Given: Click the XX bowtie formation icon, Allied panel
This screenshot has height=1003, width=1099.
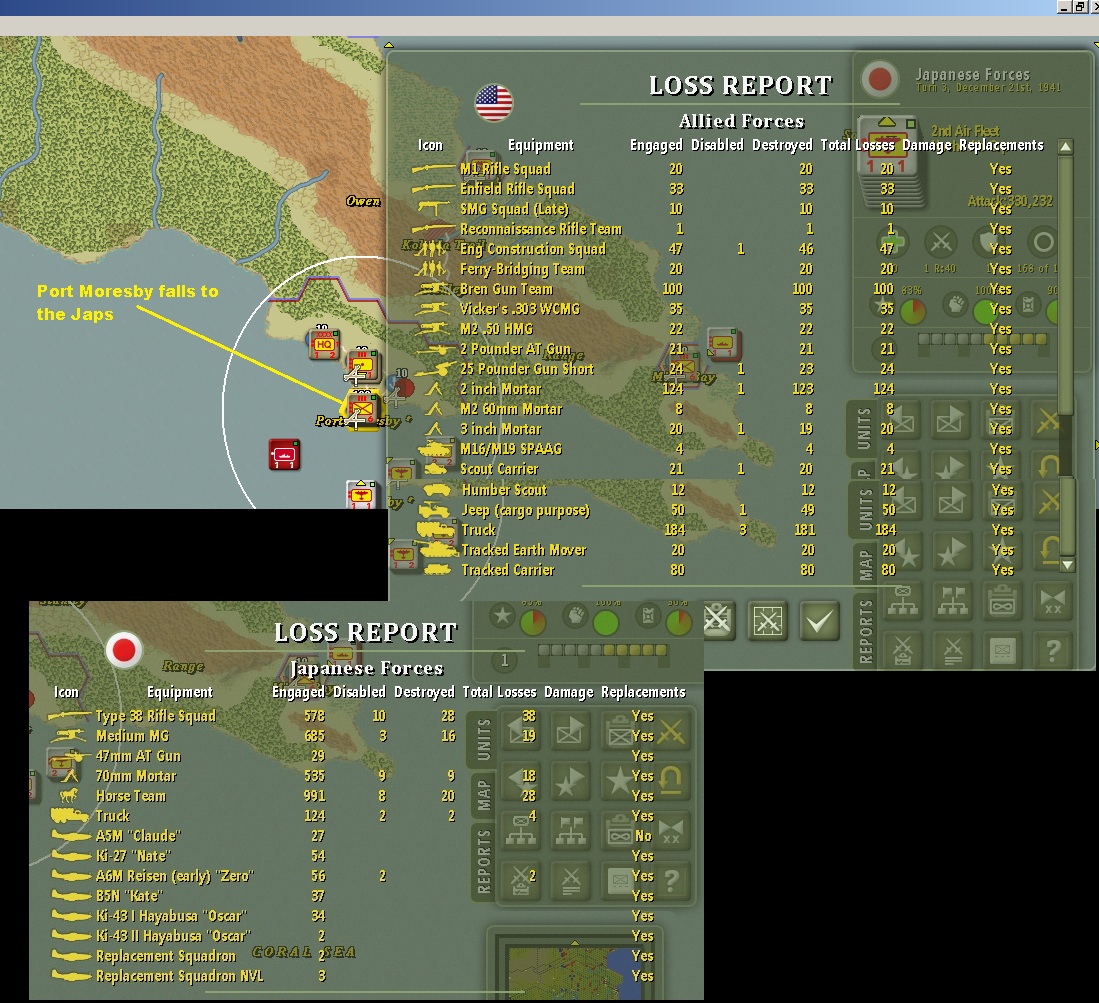Looking at the screenshot, I should (1052, 601).
